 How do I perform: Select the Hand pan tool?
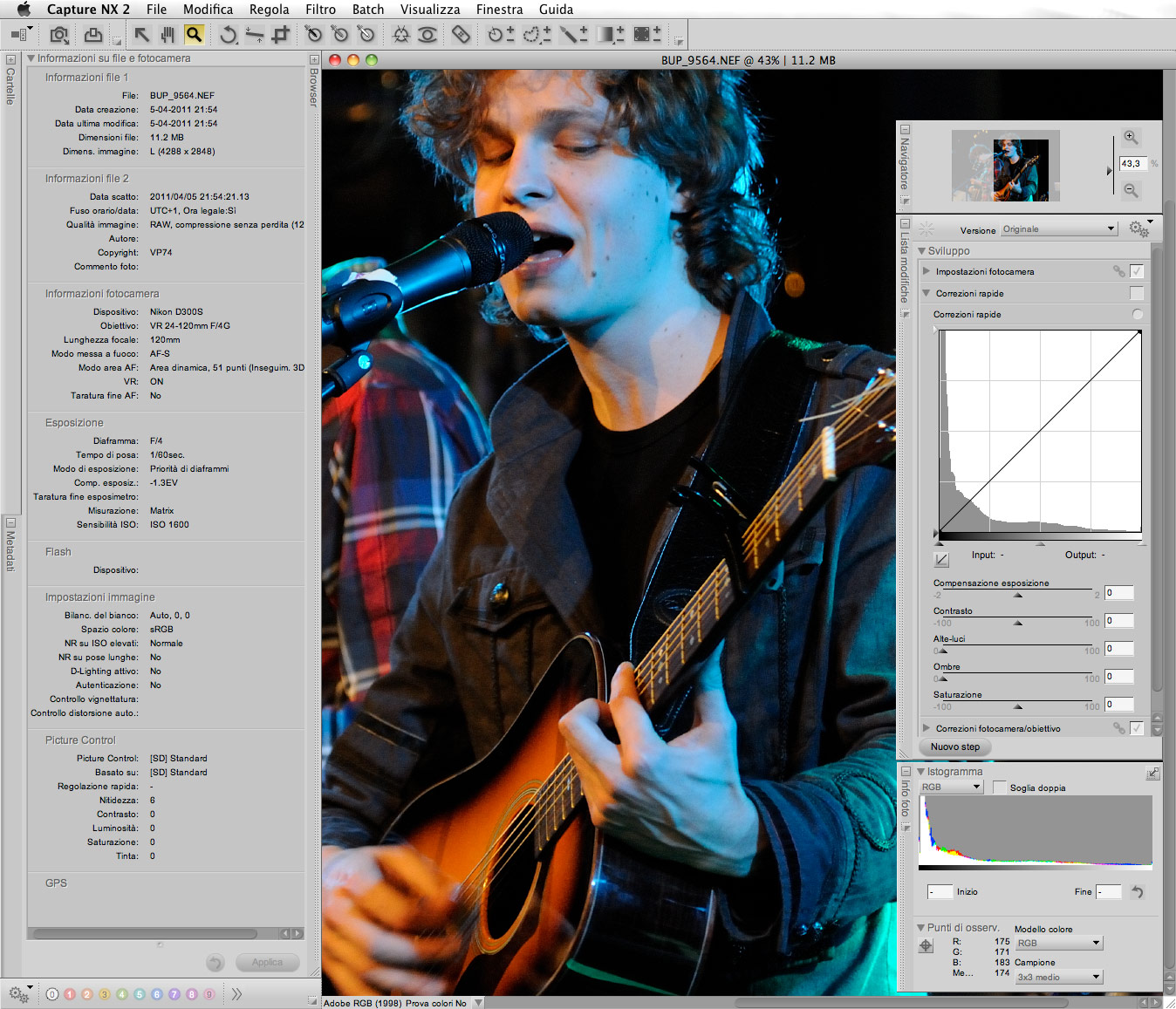click(x=168, y=34)
